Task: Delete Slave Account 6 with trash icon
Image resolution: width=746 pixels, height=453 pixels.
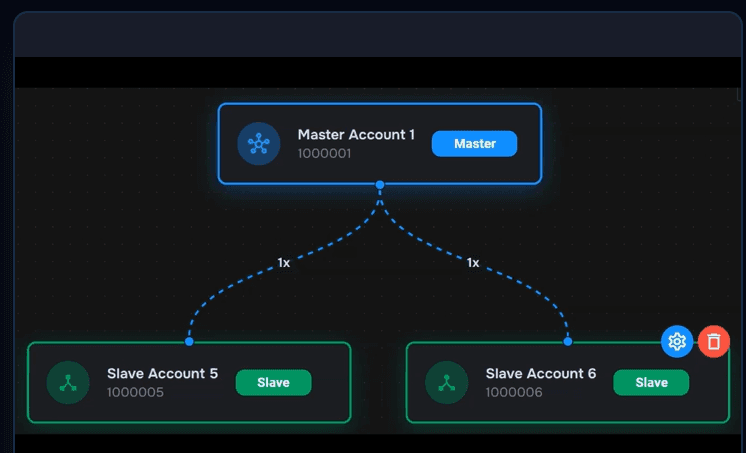Action: [x=714, y=342]
